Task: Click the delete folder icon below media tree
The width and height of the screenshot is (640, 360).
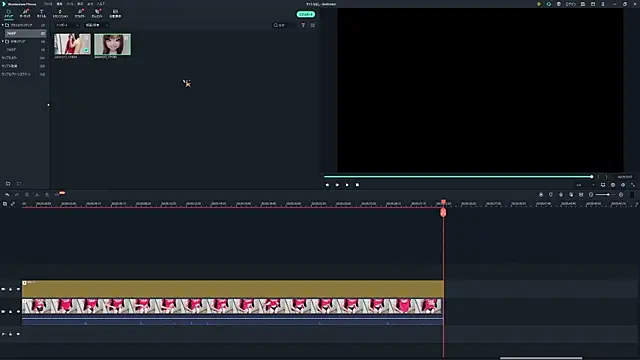Action: pos(19,184)
